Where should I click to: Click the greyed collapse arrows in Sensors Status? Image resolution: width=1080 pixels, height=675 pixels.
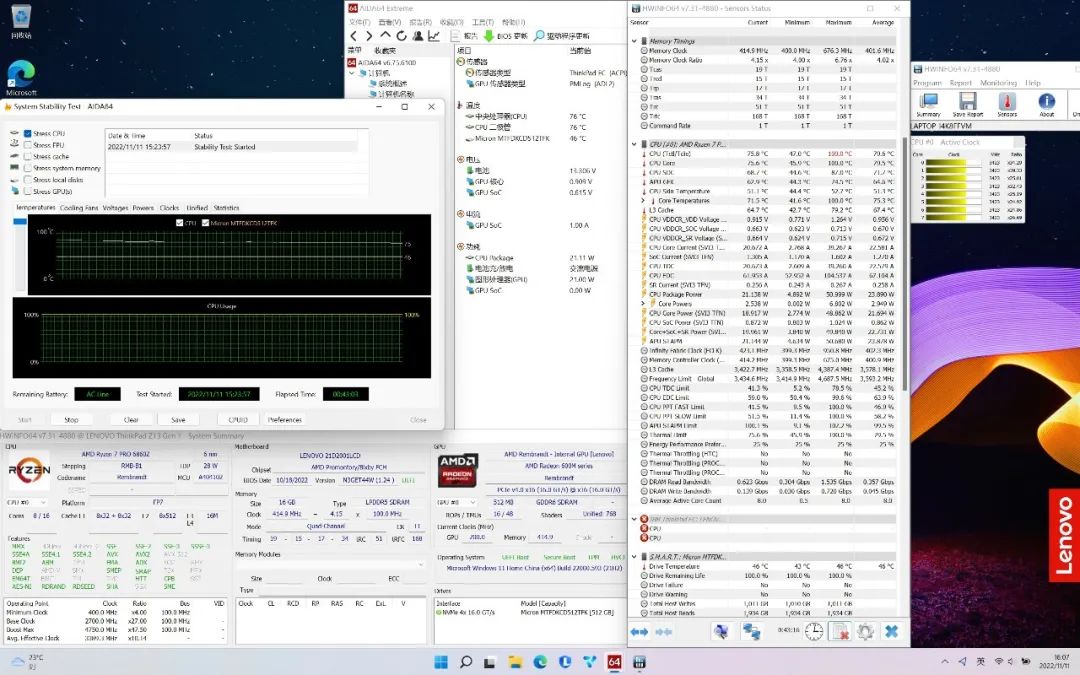pos(663,632)
